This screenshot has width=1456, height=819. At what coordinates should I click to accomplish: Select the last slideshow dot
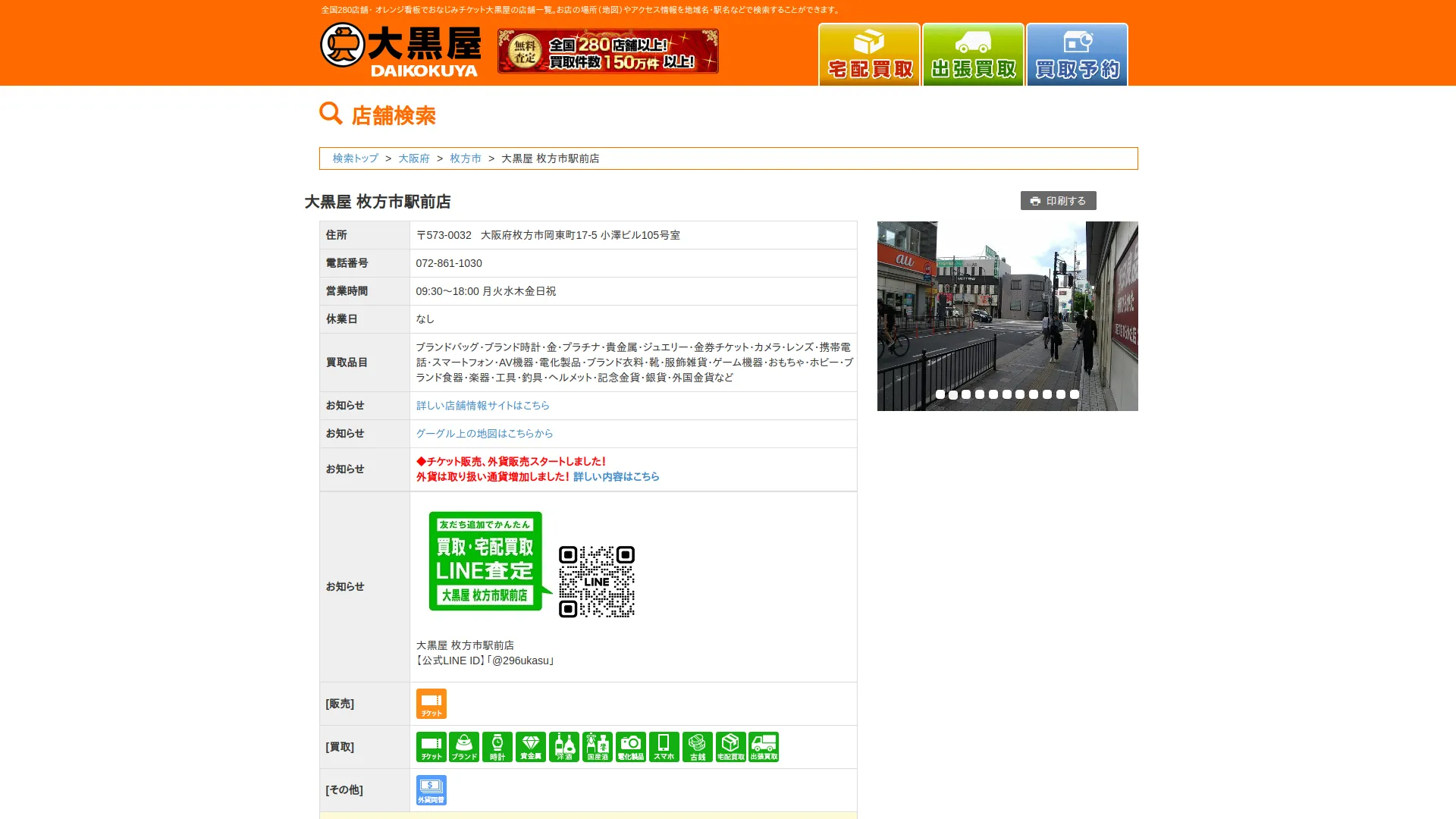(x=1075, y=394)
